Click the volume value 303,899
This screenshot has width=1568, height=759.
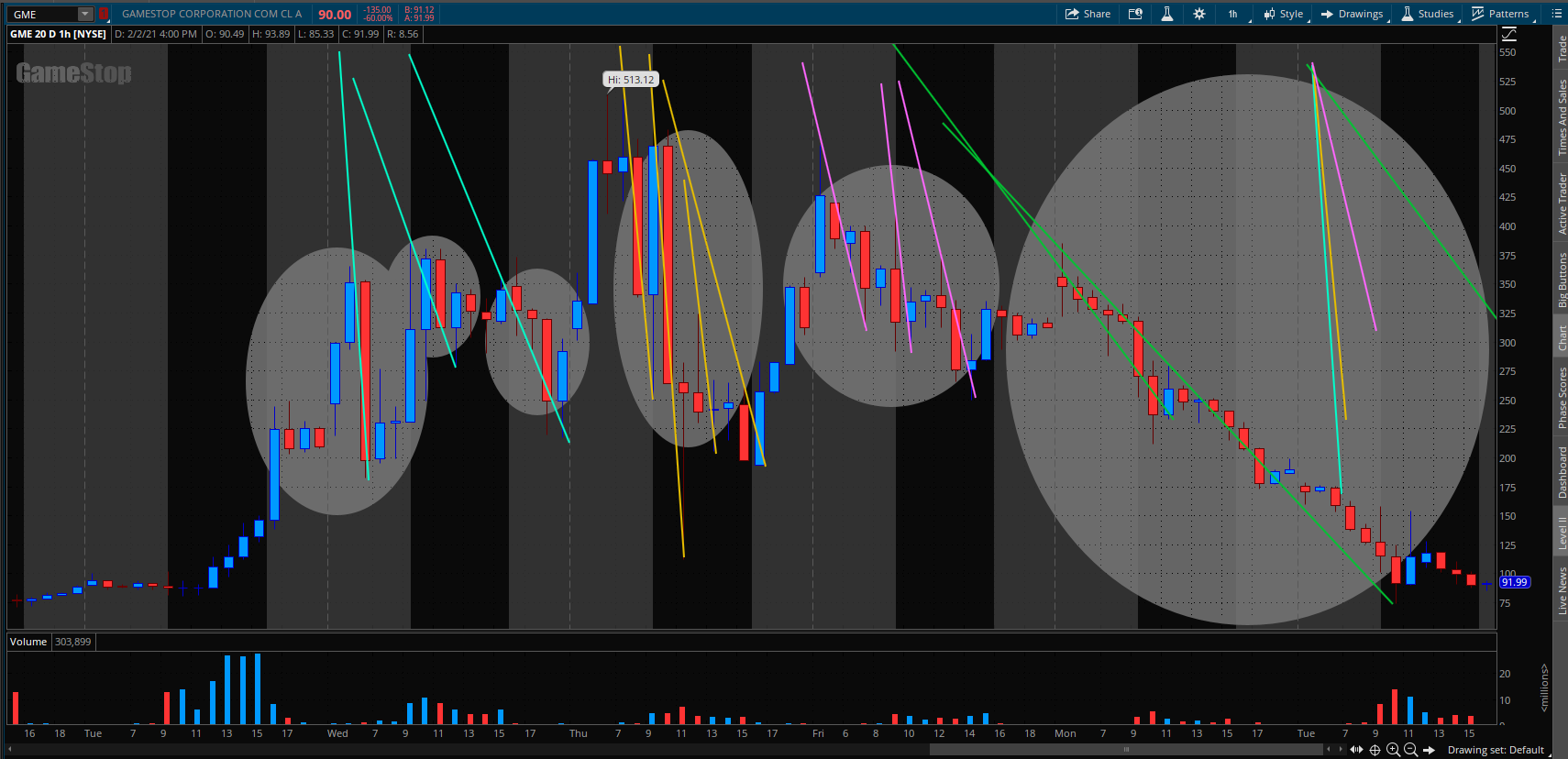[x=73, y=642]
